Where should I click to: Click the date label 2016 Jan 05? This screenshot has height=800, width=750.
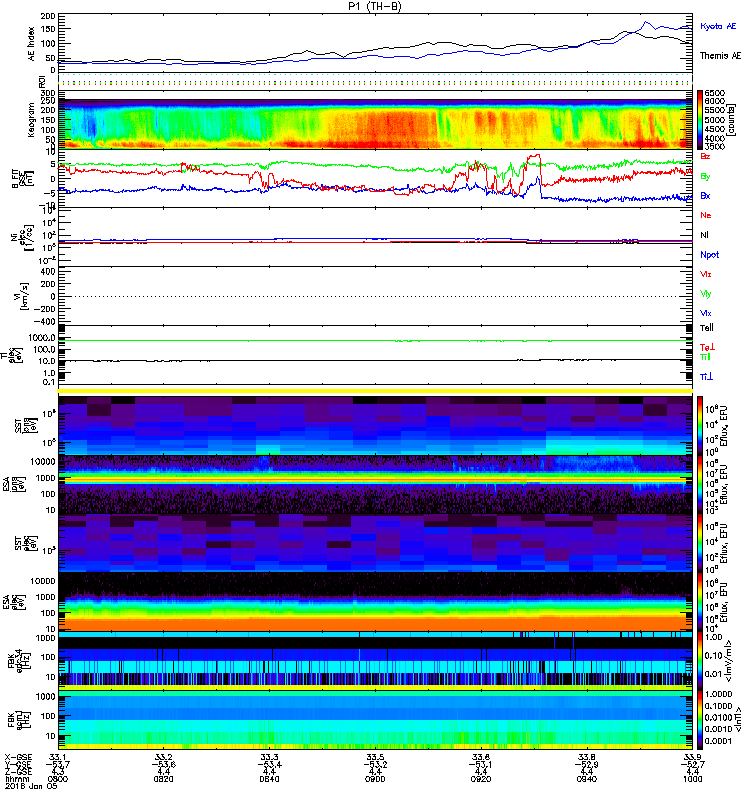pos(31,786)
